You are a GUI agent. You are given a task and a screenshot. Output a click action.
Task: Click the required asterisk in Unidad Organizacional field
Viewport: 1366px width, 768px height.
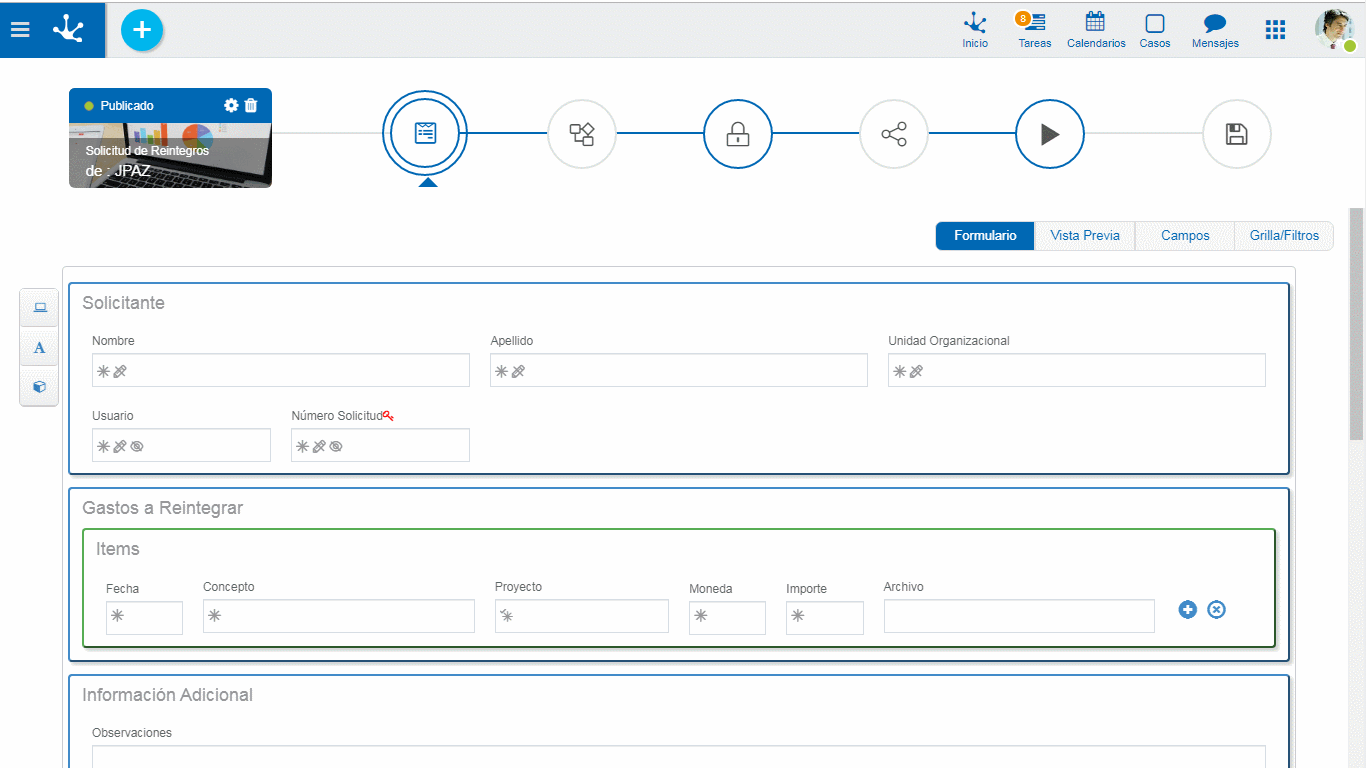tap(899, 371)
